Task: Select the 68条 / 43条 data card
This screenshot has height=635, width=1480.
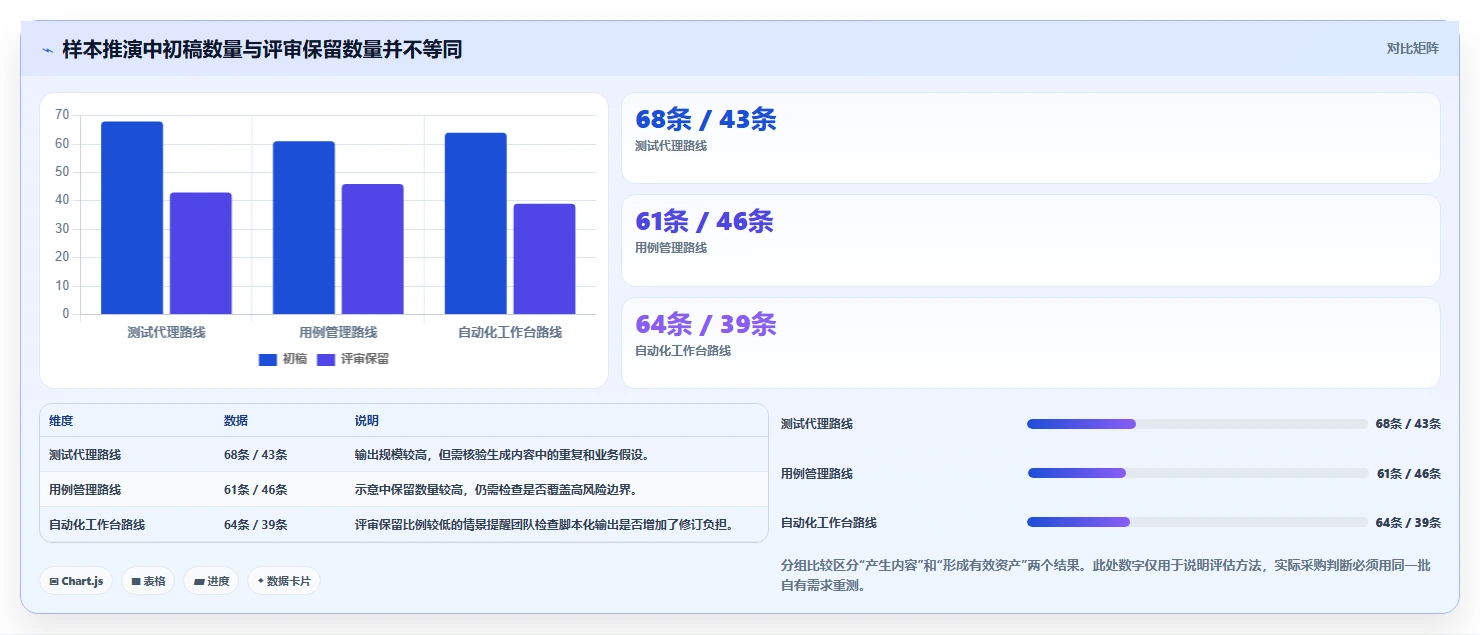Action: tap(1031, 138)
